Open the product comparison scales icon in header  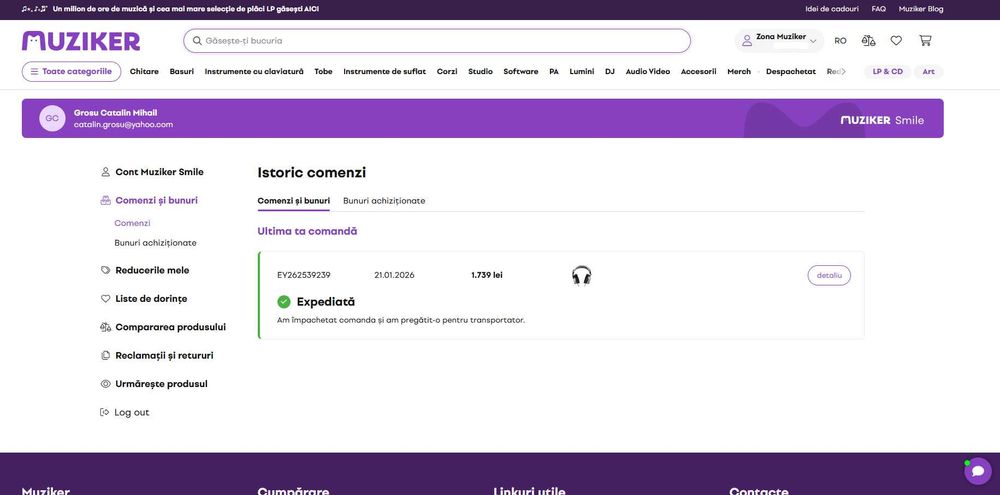868,41
